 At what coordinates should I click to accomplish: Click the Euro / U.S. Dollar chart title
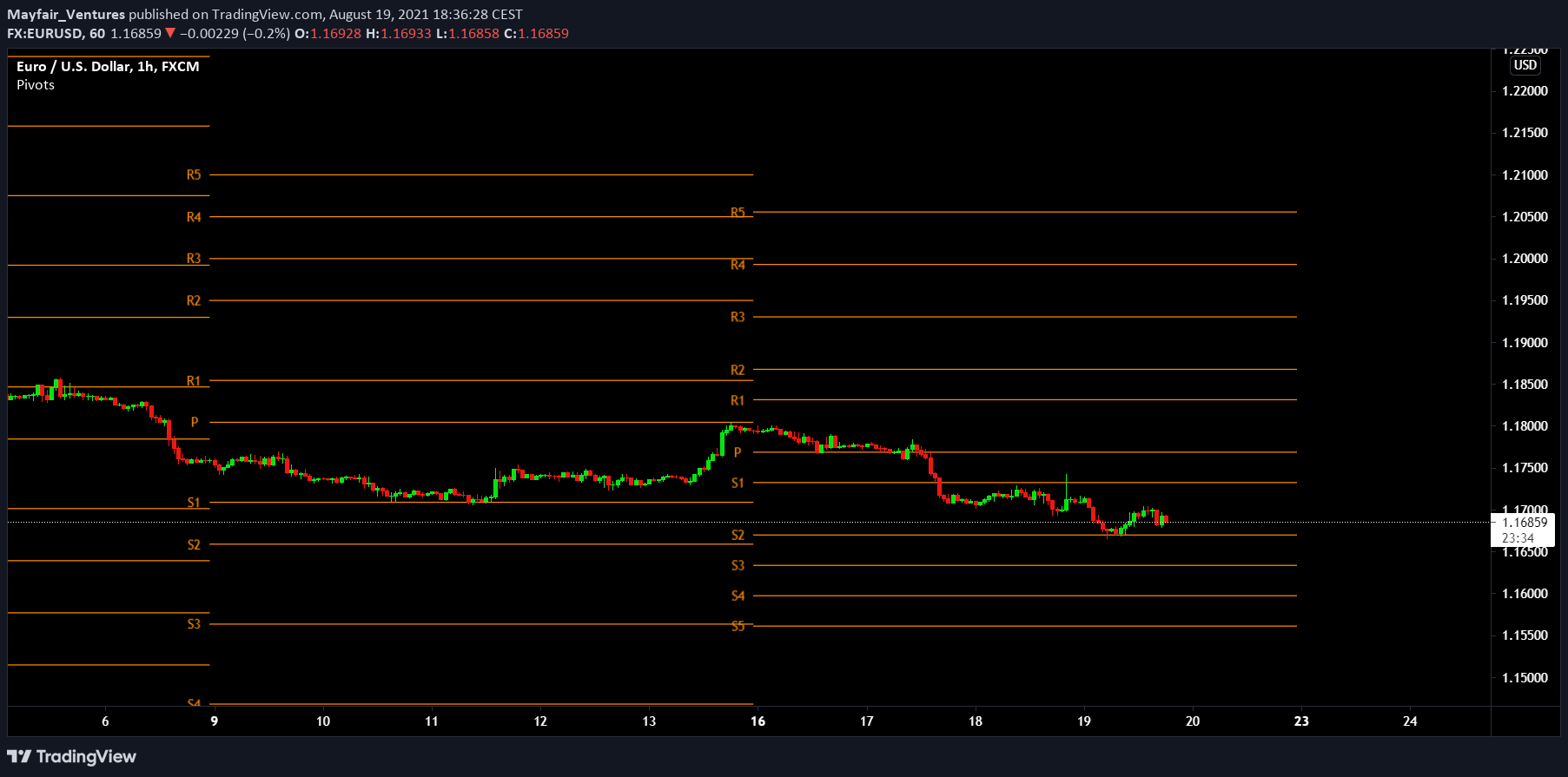(108, 67)
